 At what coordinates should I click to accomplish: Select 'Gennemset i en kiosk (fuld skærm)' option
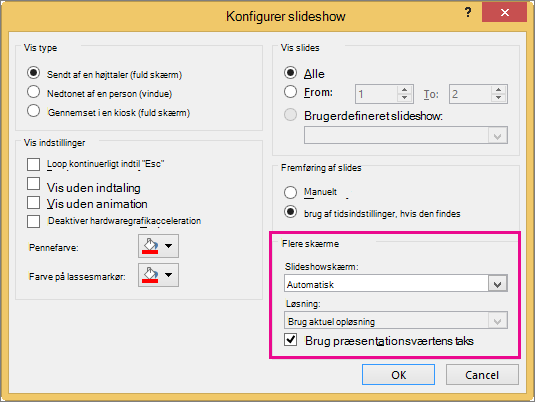point(33,111)
